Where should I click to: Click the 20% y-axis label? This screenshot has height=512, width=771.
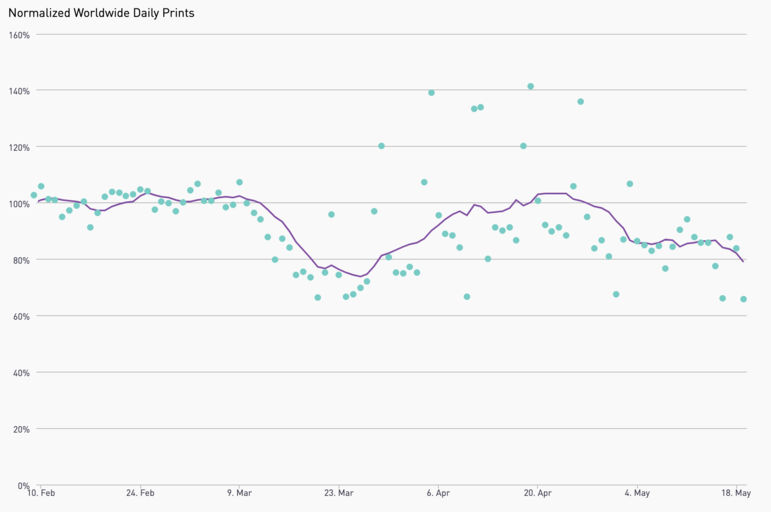tap(20, 429)
